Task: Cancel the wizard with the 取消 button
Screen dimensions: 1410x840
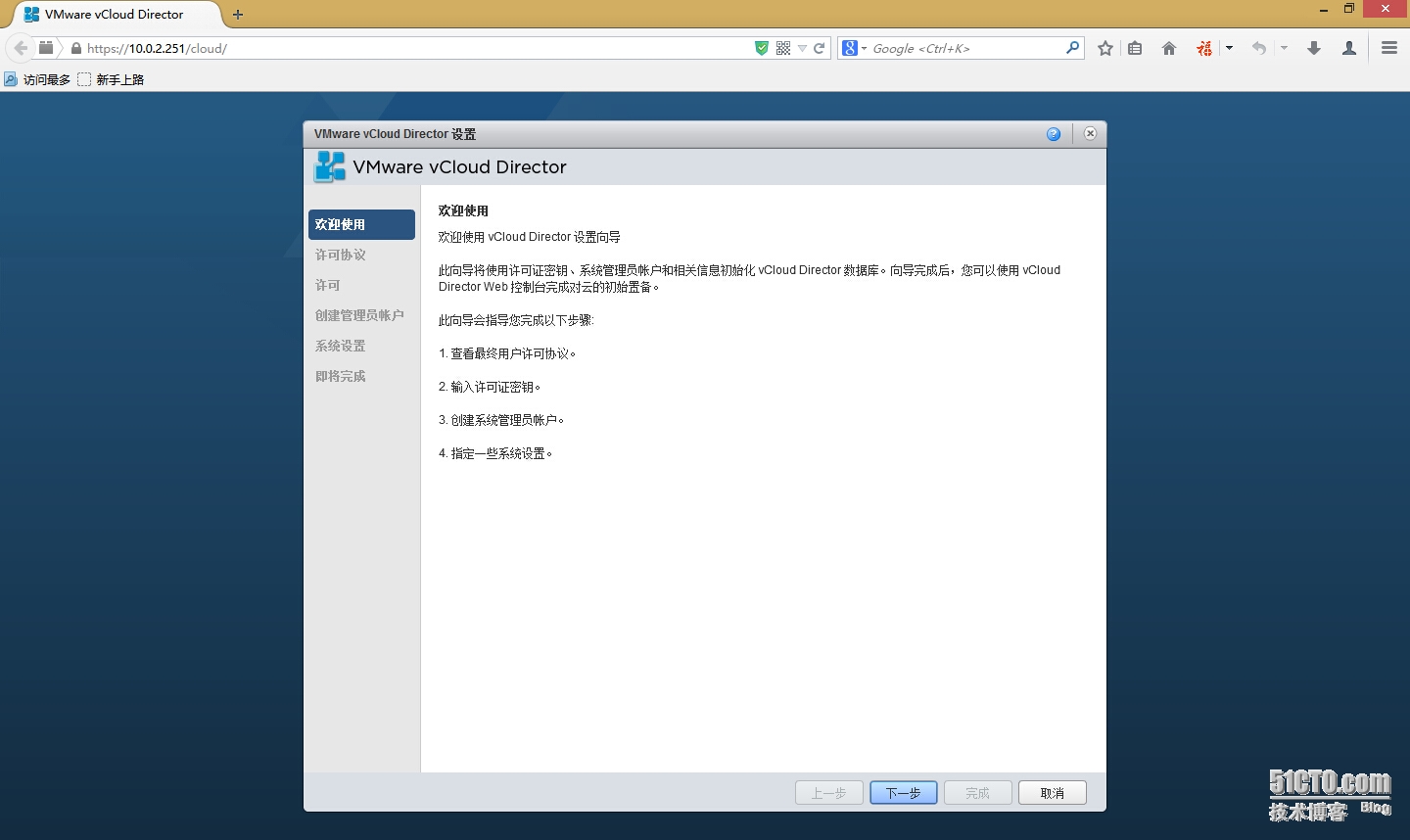Action: click(1053, 793)
